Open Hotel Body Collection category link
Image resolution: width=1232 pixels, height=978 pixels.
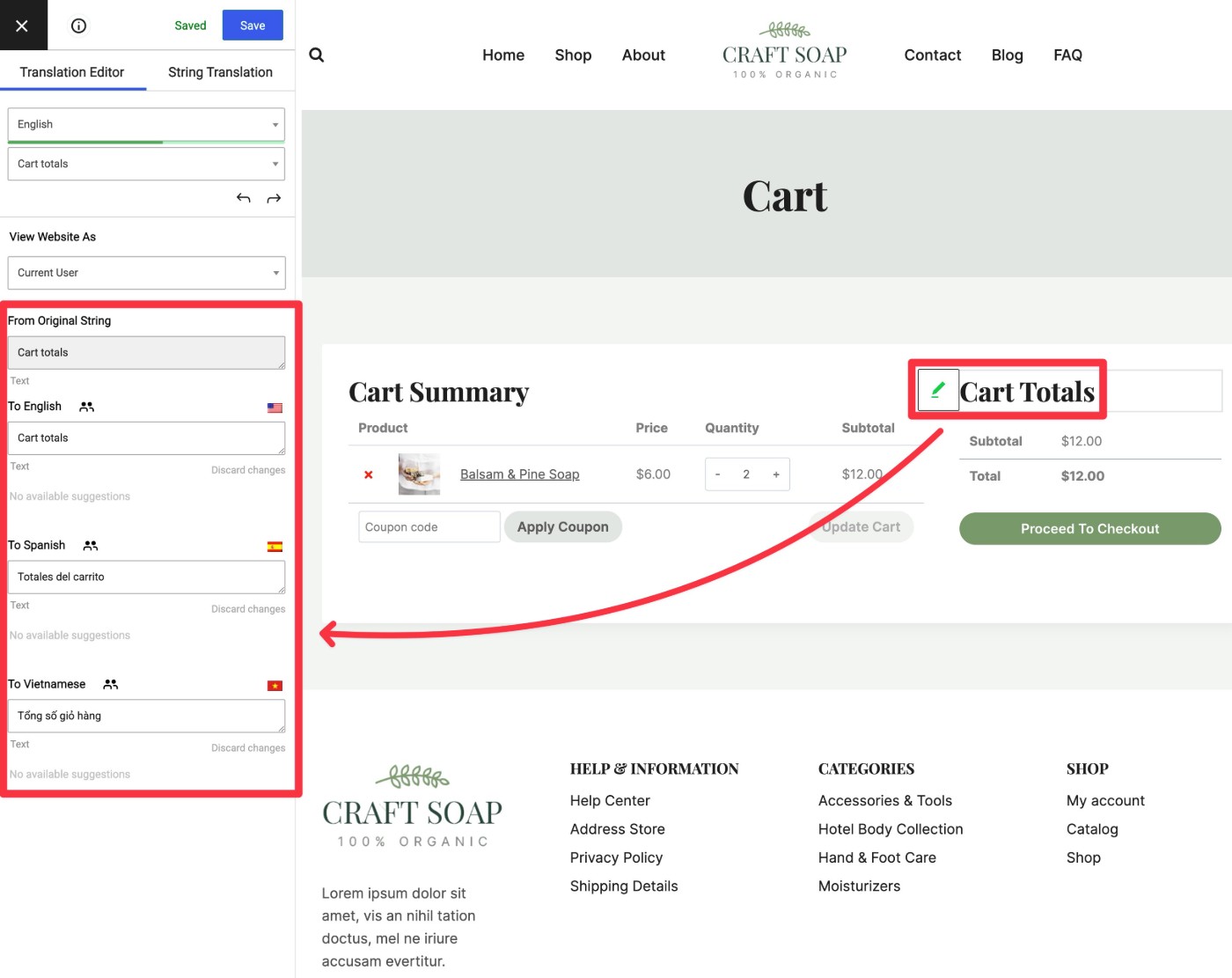pyautogui.click(x=891, y=829)
